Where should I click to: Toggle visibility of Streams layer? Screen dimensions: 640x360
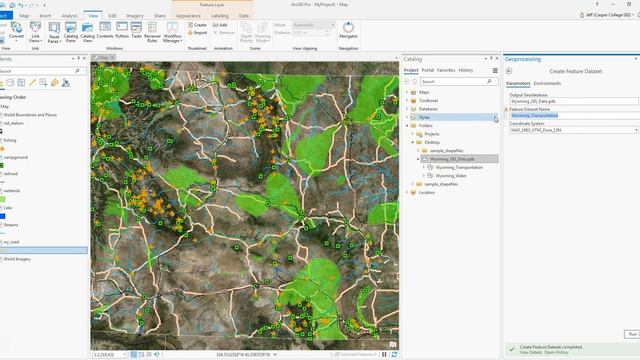1,225
